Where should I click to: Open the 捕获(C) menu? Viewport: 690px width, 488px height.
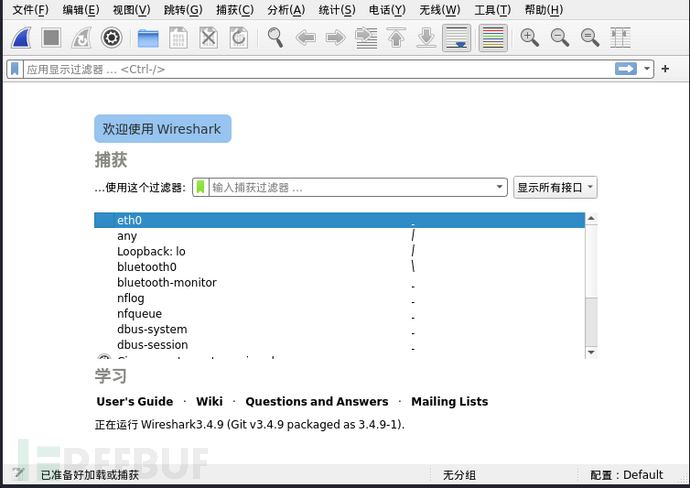(x=235, y=10)
